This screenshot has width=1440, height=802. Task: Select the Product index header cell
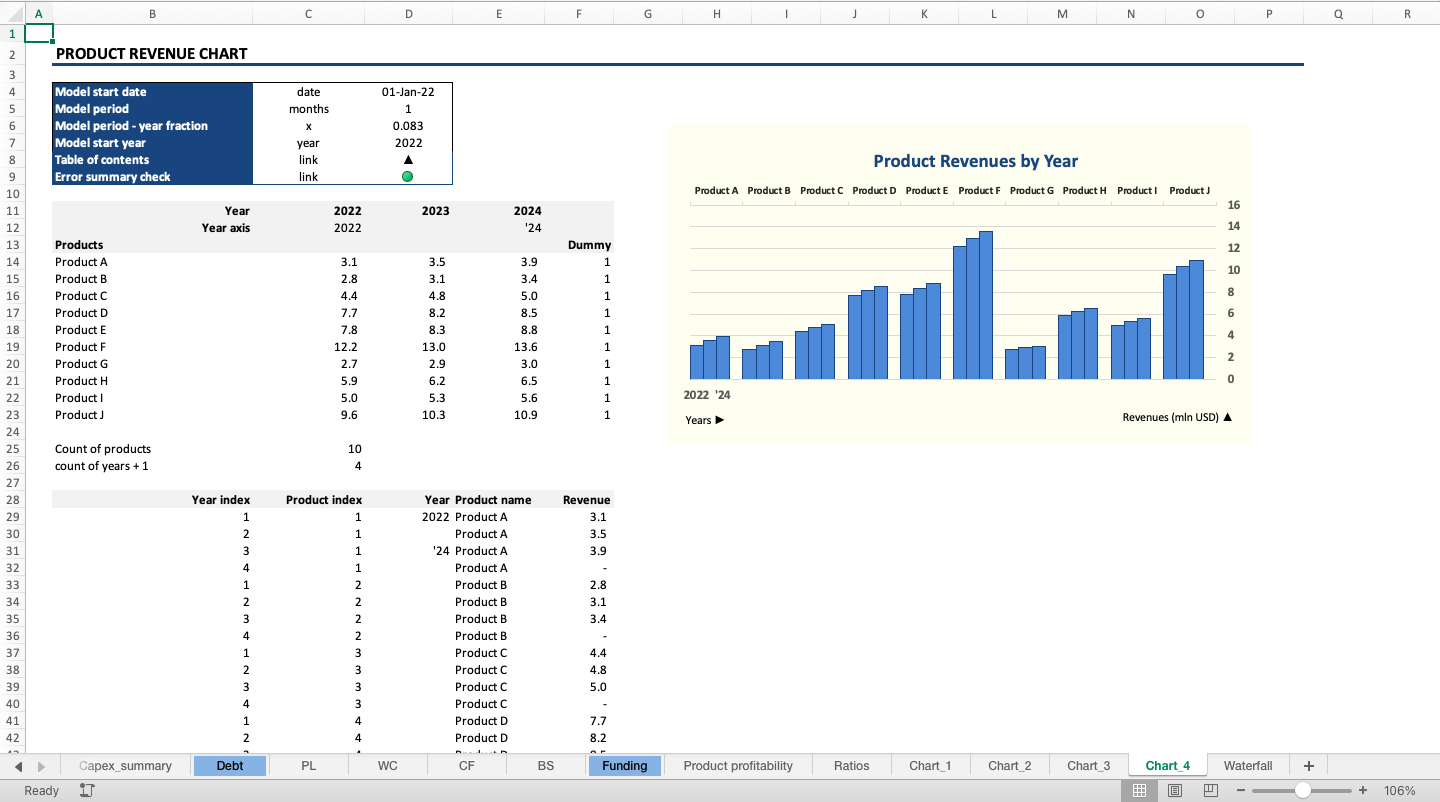(308, 500)
